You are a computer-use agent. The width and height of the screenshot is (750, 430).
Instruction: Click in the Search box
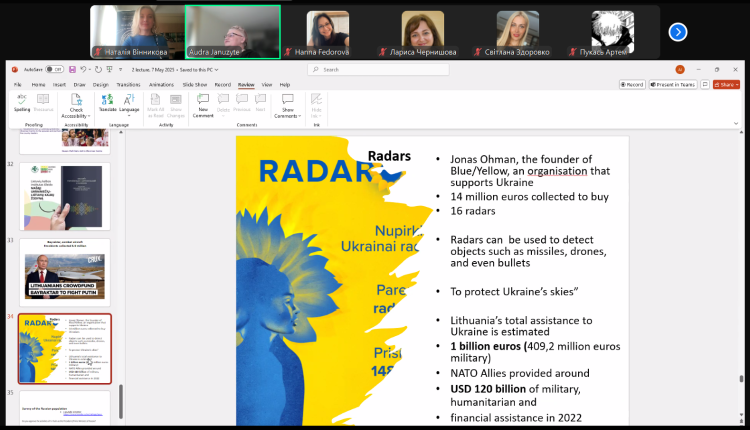(378, 70)
